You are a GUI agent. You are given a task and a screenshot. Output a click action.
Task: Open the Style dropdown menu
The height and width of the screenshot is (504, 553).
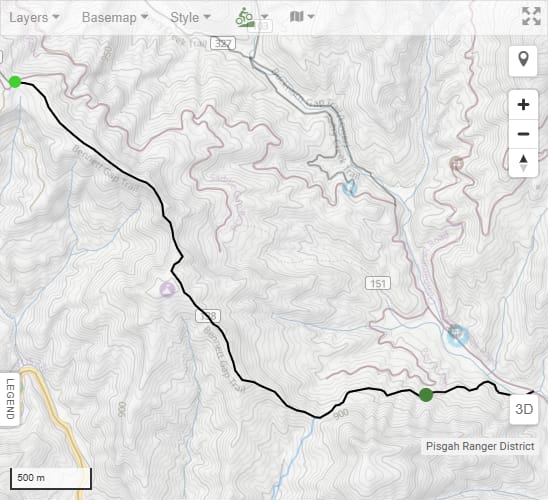click(190, 17)
